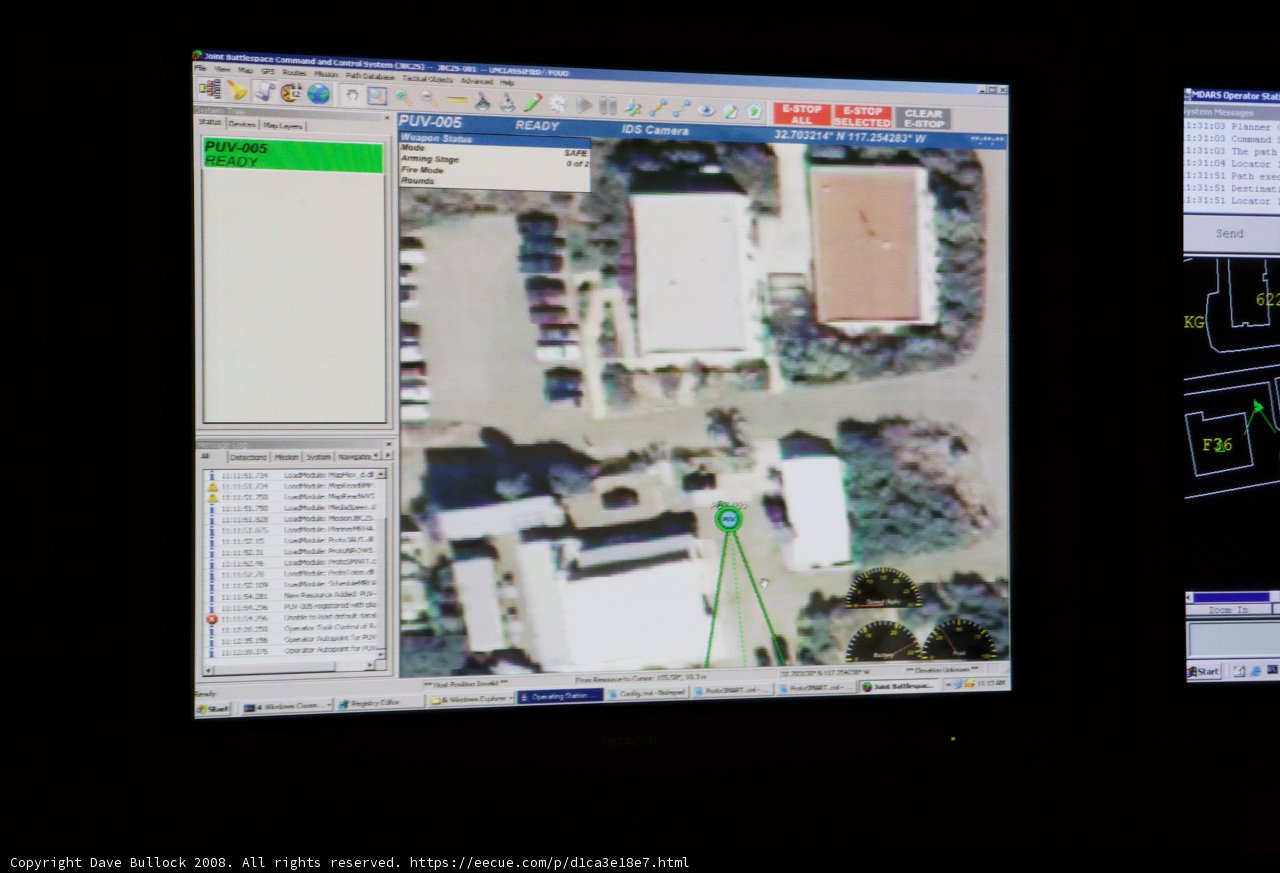
Task: Open the Help menu
Action: pos(507,82)
